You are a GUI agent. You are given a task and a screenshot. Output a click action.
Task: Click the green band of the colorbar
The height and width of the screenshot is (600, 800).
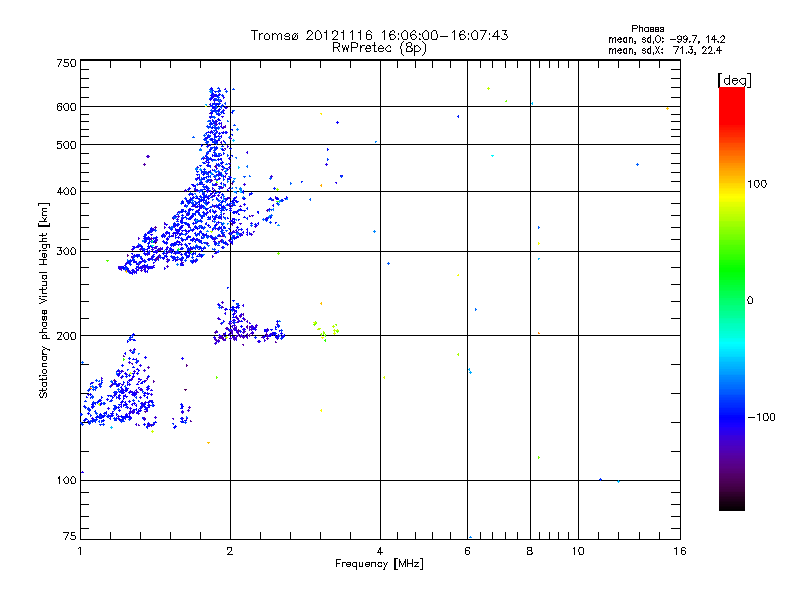[732, 270]
